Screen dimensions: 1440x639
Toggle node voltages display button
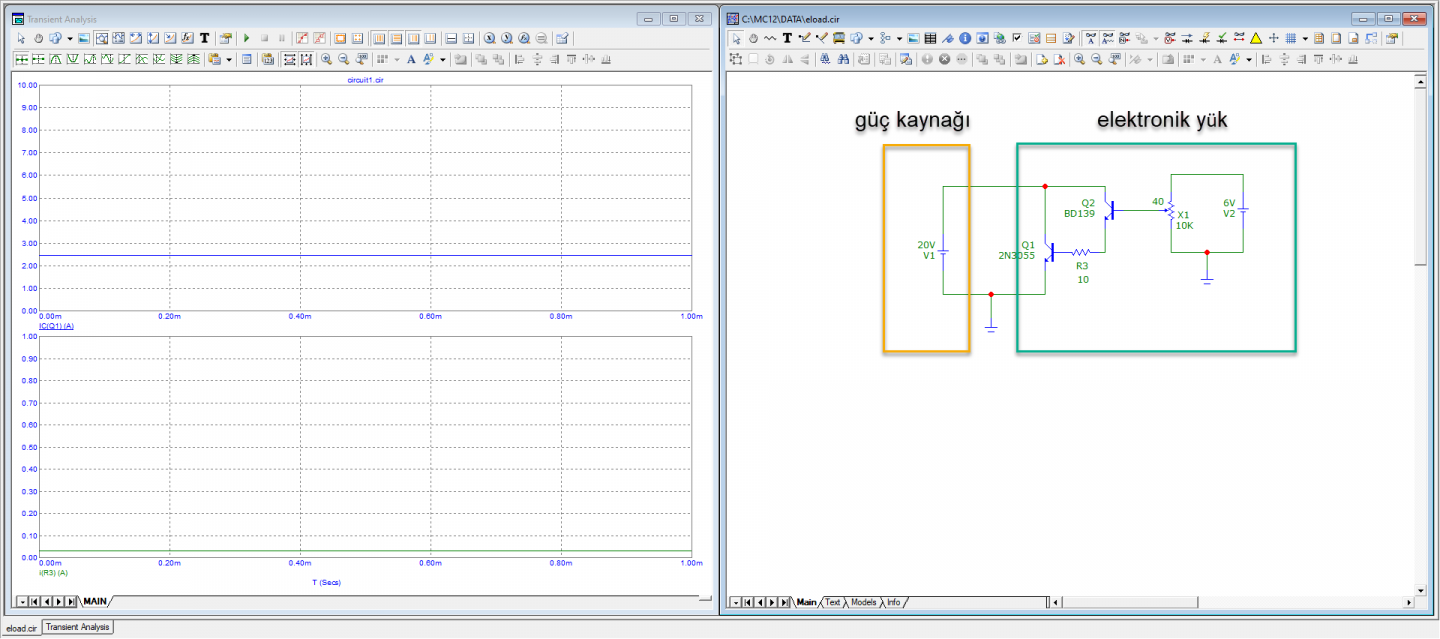coord(1169,38)
